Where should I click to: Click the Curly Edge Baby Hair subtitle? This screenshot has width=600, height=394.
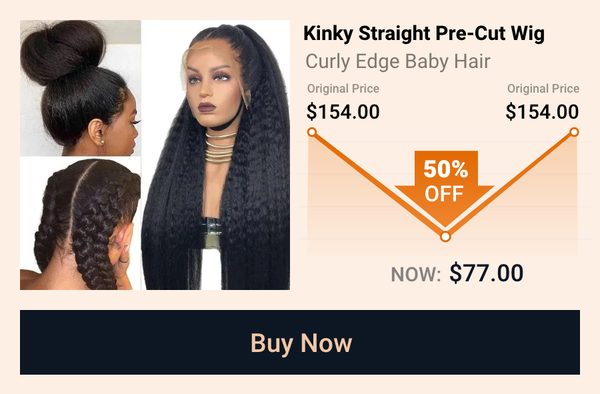398,62
